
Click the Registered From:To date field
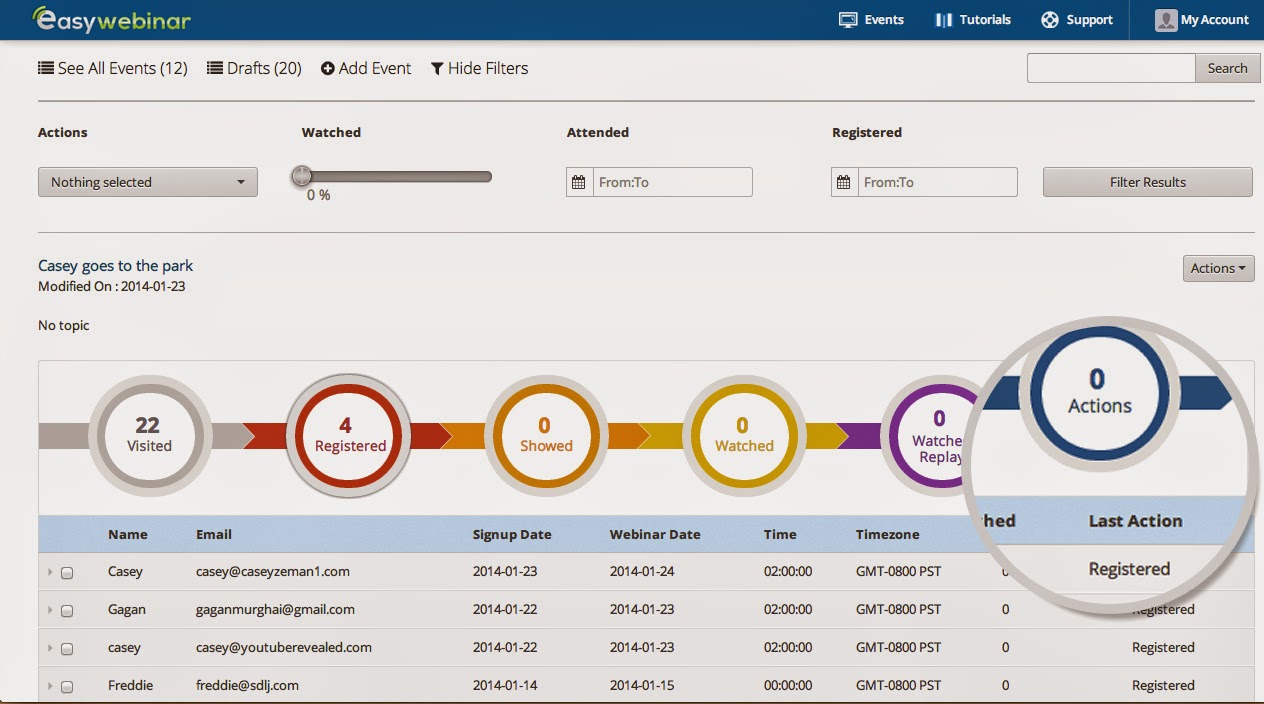(937, 182)
